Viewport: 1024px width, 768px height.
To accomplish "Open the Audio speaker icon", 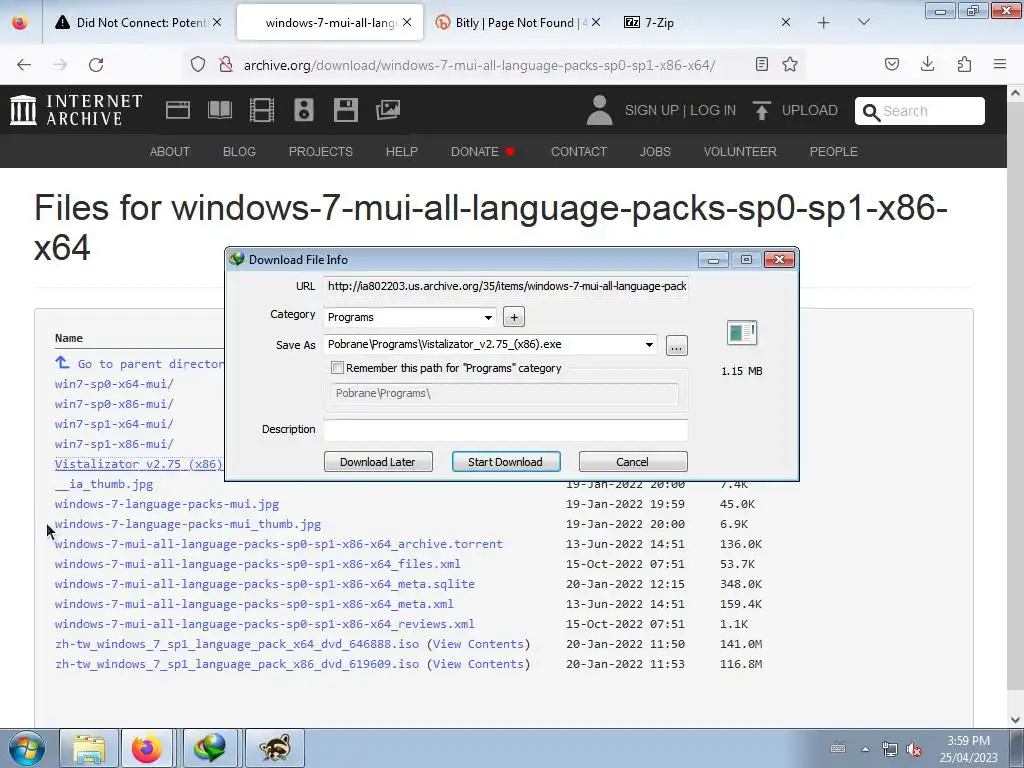I will (x=304, y=110).
